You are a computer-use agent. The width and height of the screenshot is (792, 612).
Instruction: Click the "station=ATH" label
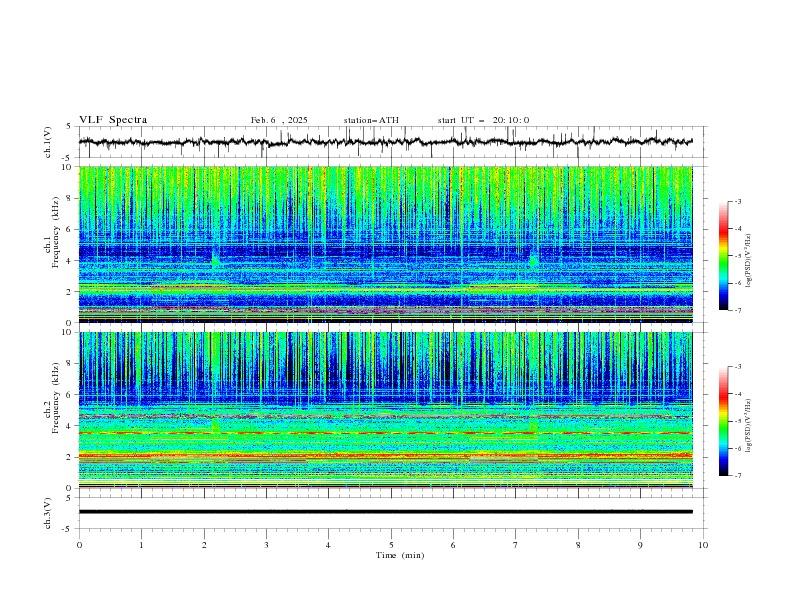pos(371,120)
